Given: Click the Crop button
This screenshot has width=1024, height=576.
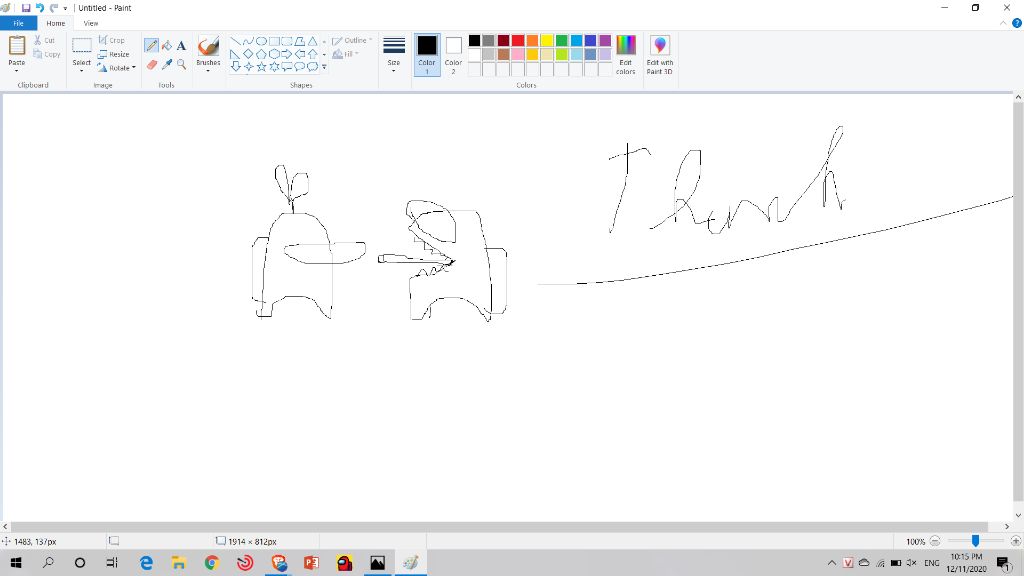Looking at the screenshot, I should click(x=112, y=40).
